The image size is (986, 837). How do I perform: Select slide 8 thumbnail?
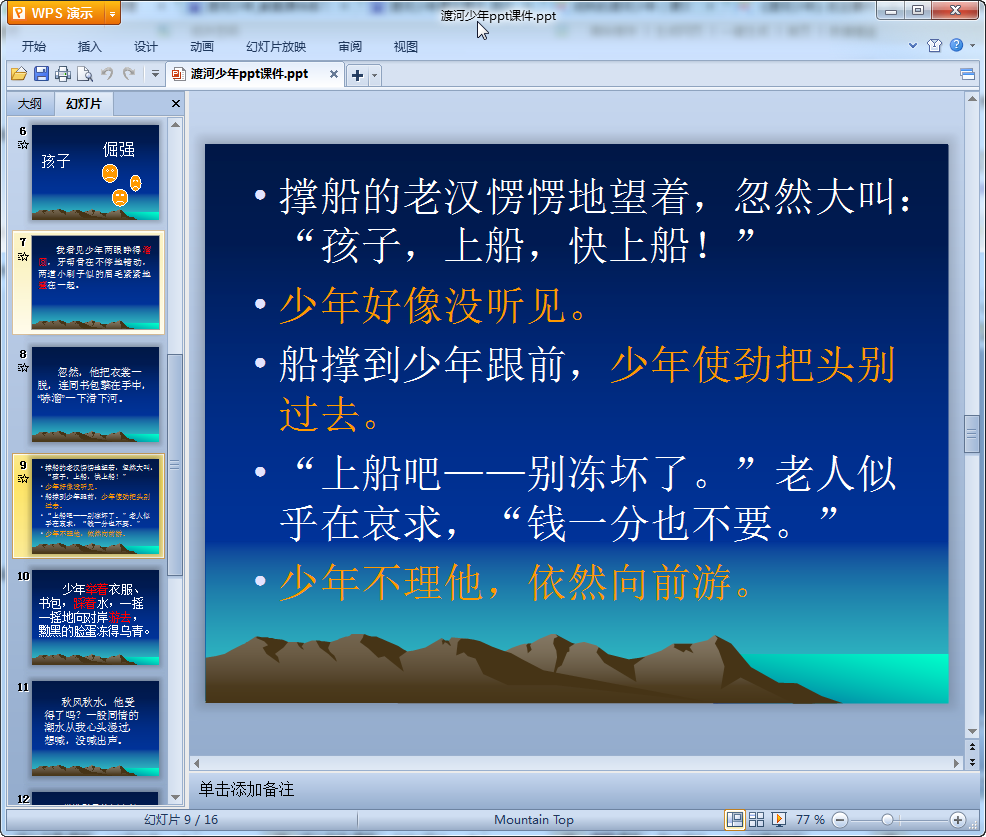tap(96, 394)
